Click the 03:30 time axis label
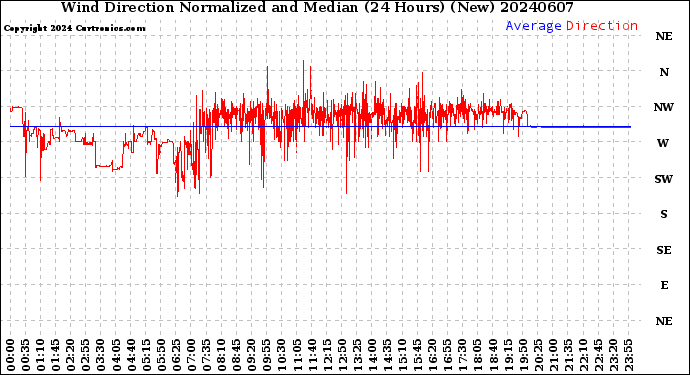Screen dimensions: 690x375 click(101, 355)
